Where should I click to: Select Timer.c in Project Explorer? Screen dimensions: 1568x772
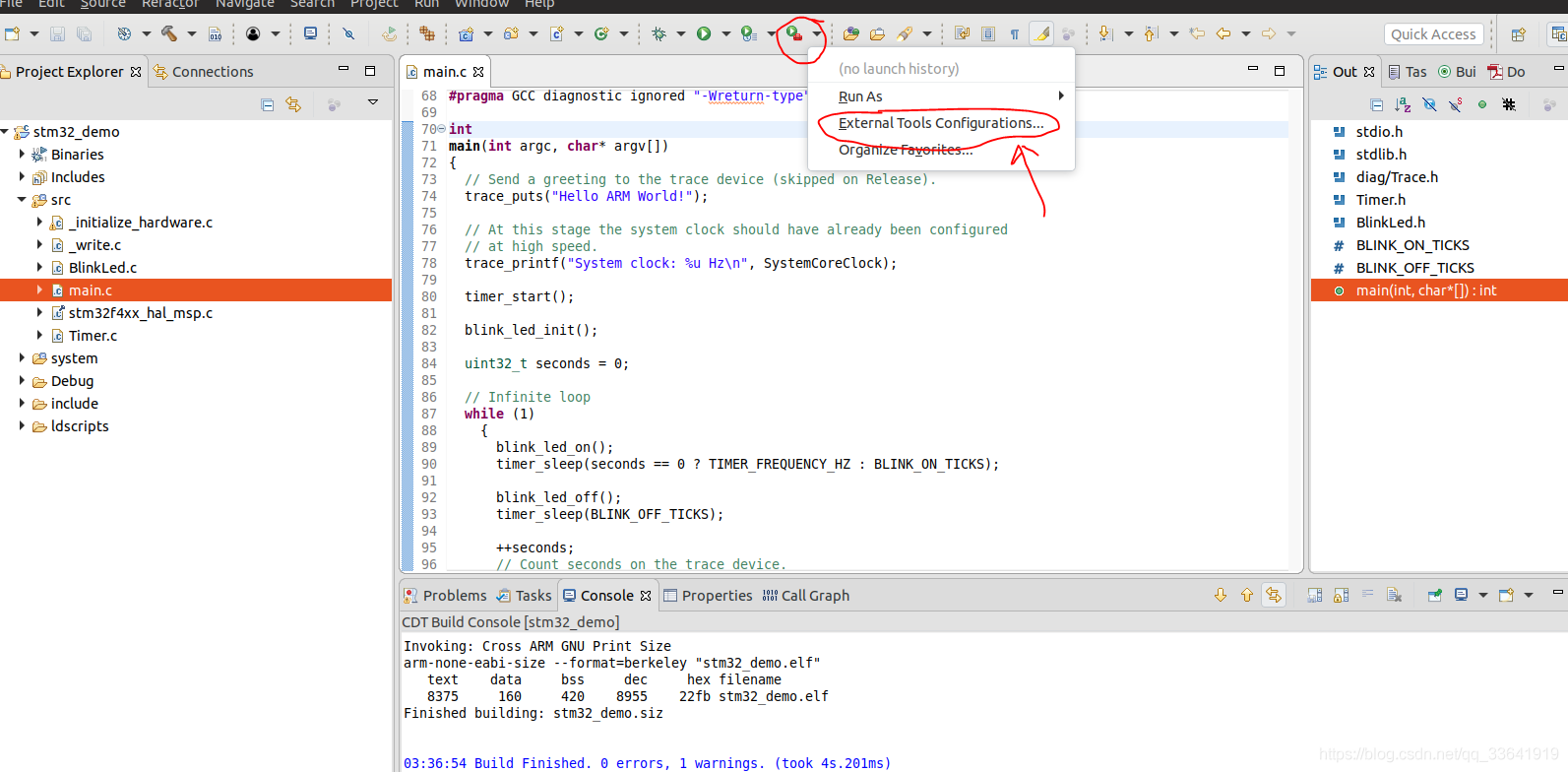click(93, 335)
